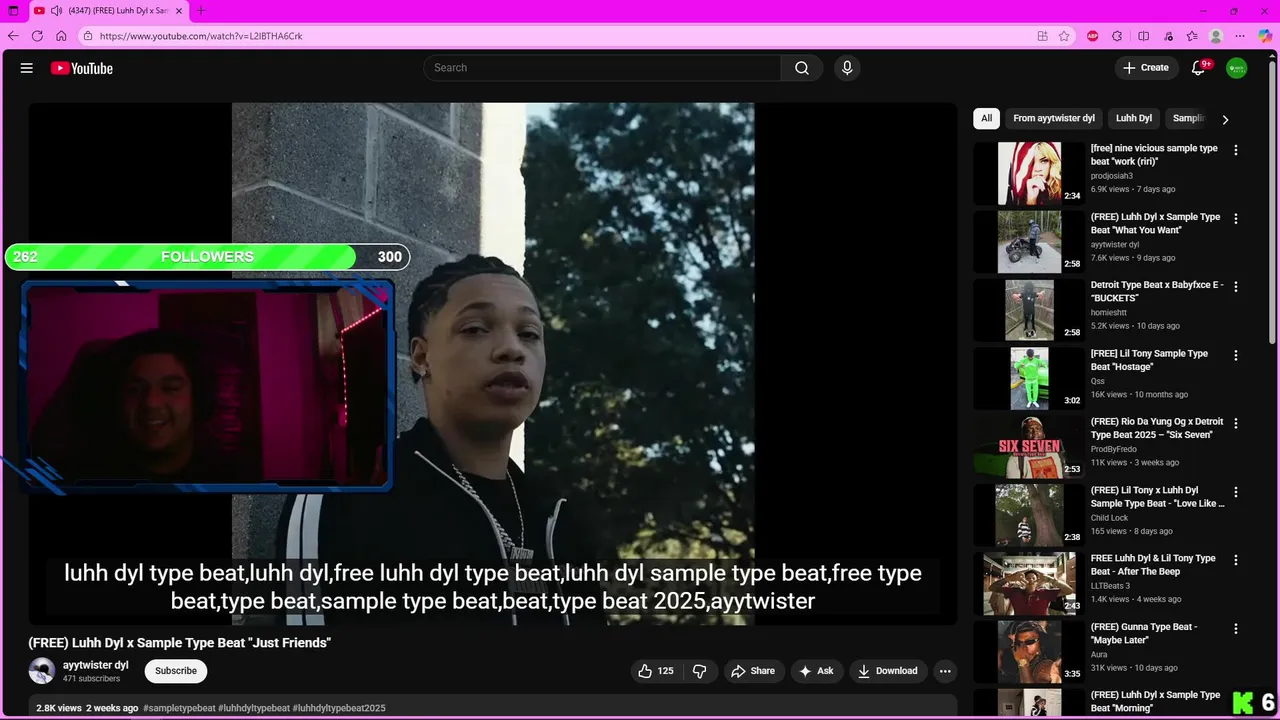Open menu for "After The Beep" video
The width and height of the screenshot is (1280, 720).
[1236, 560]
